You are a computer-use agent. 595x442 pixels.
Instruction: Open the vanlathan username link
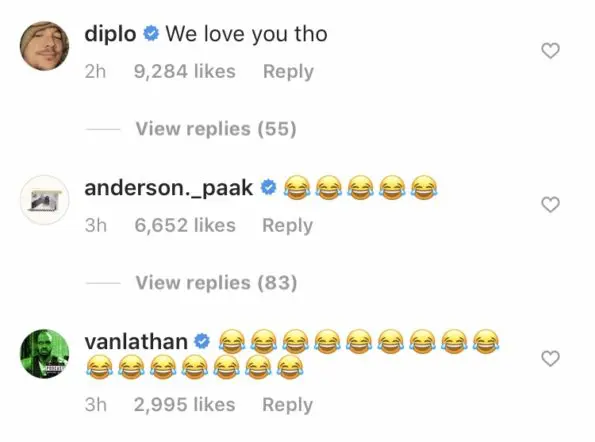tap(136, 342)
